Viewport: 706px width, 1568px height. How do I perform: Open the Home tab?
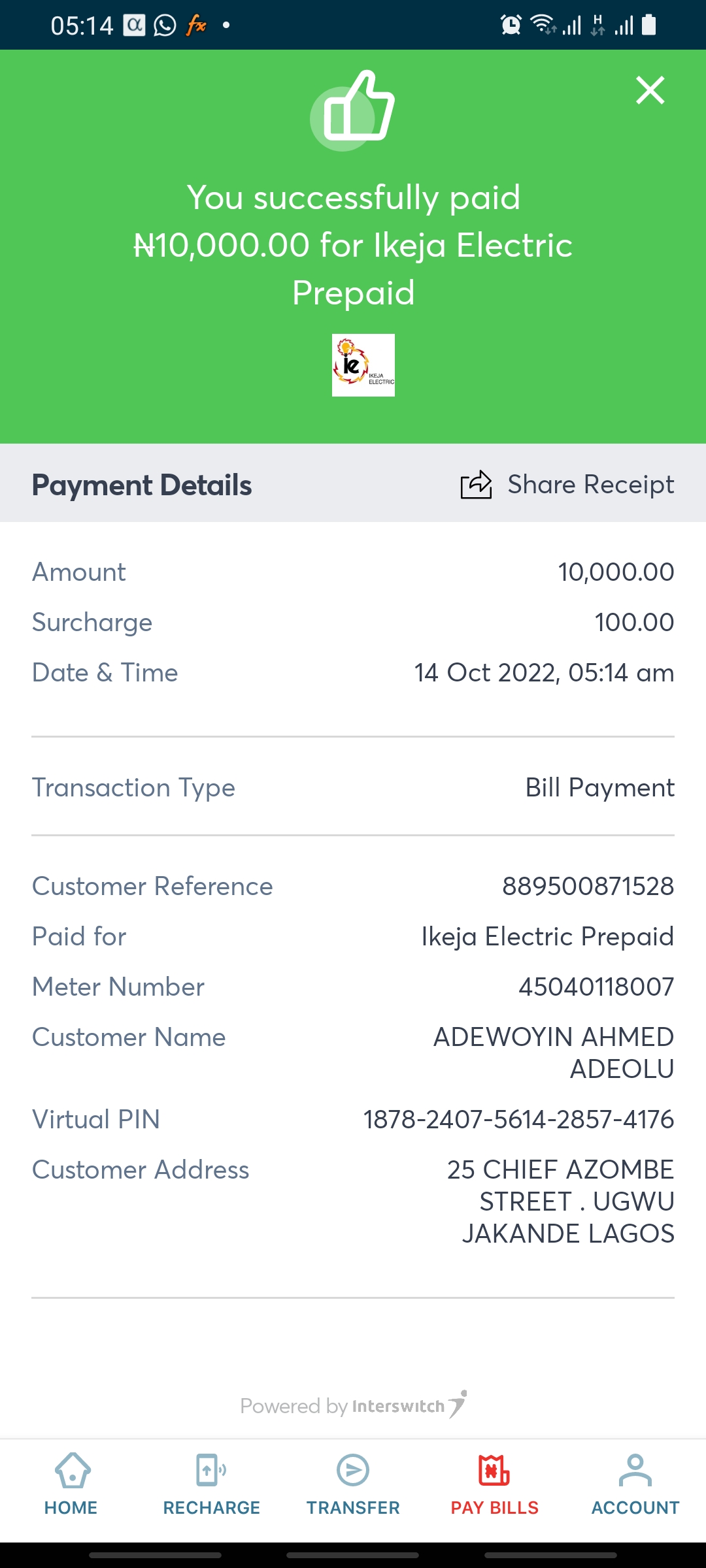tap(71, 1484)
